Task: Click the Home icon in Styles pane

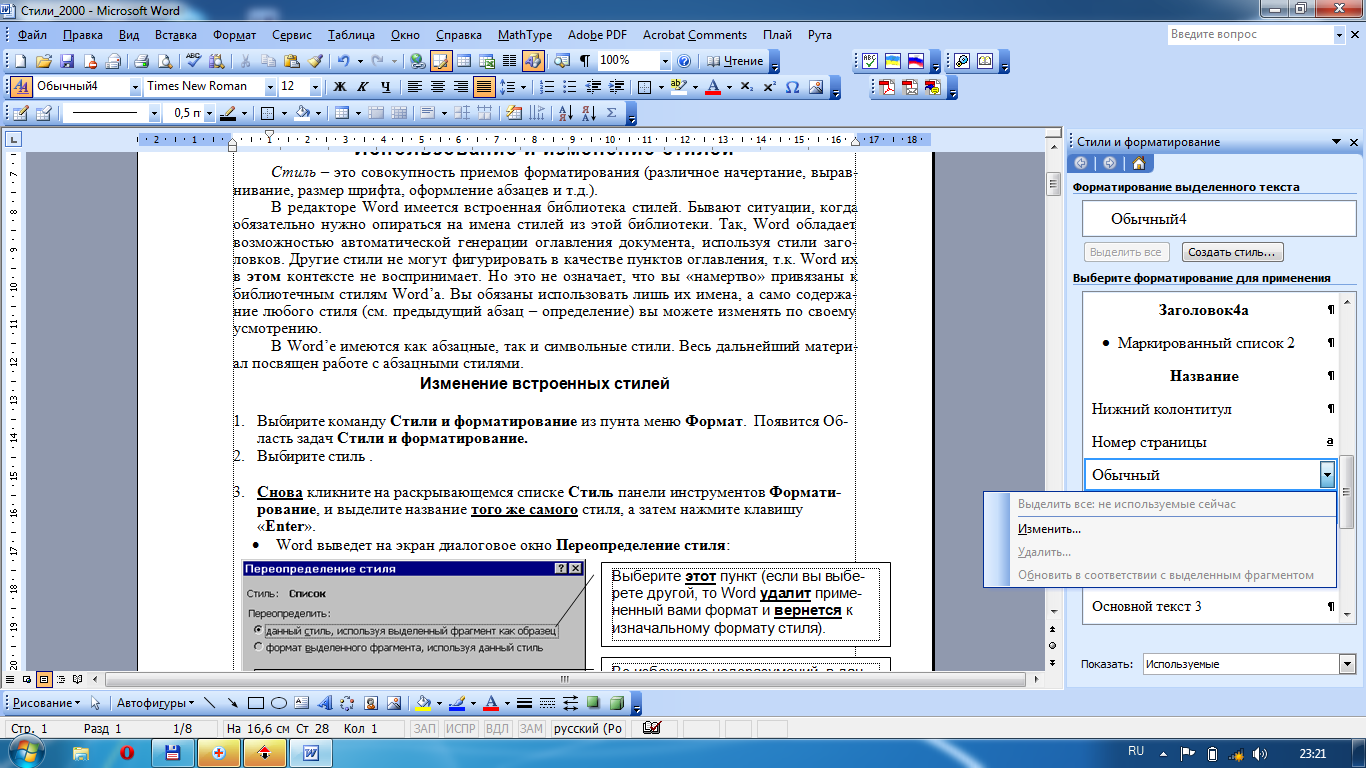Action: (x=1138, y=163)
